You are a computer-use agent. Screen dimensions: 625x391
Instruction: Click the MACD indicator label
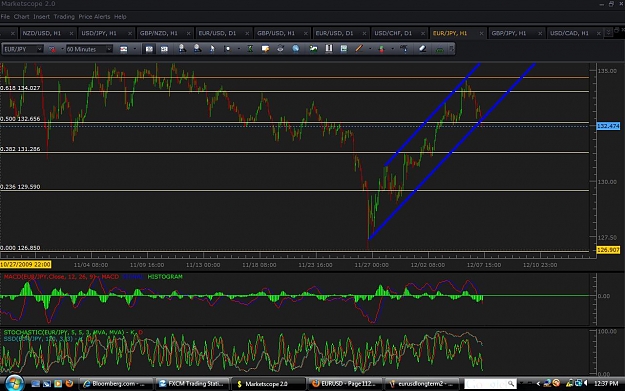click(61, 277)
